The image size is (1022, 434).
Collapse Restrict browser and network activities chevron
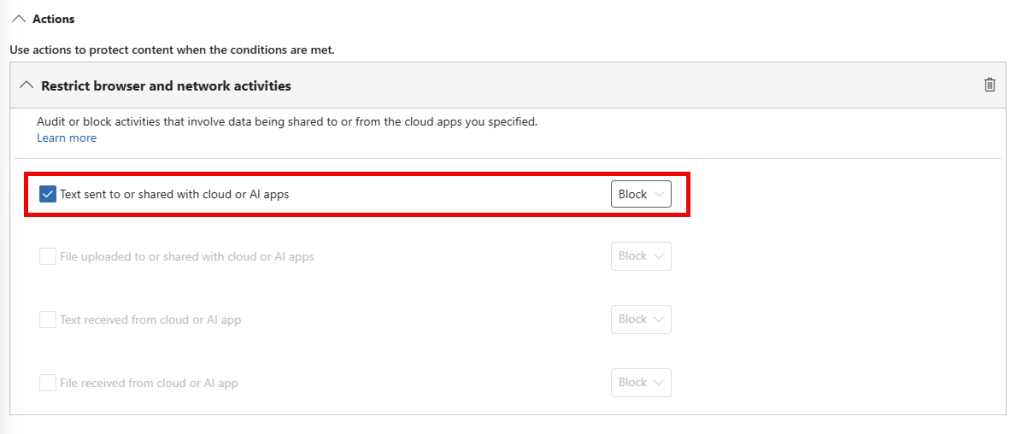point(26,86)
